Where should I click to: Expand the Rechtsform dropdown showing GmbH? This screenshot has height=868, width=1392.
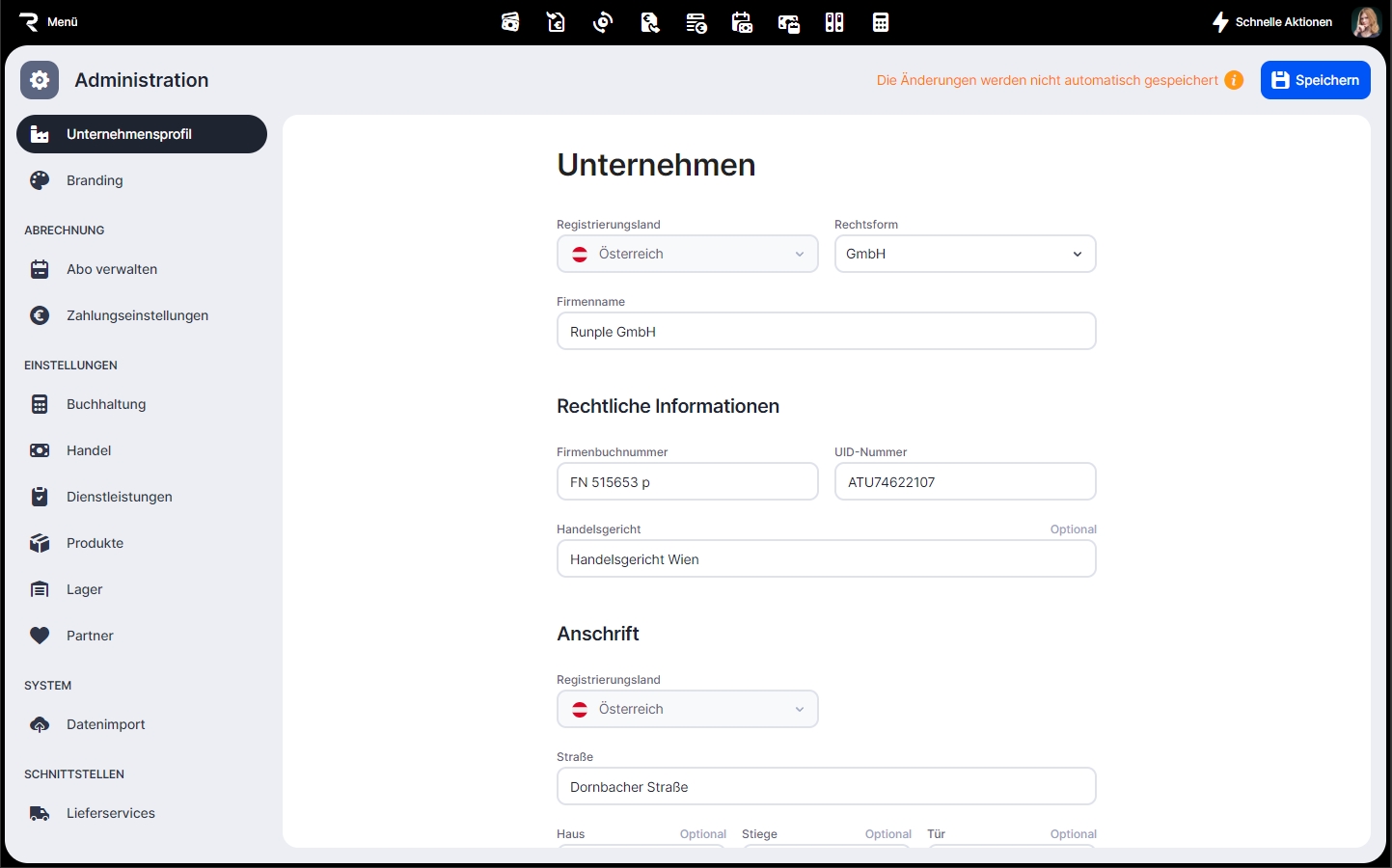coord(965,254)
